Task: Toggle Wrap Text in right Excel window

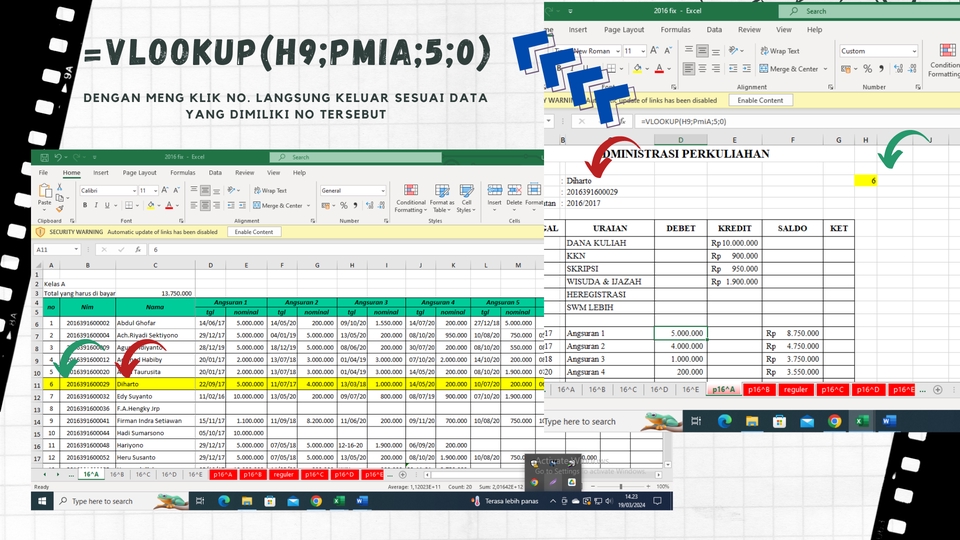Action: [780, 51]
